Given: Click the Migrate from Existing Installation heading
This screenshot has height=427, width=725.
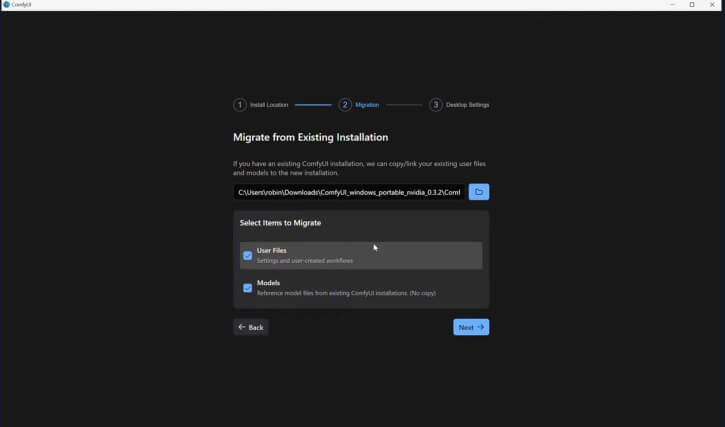Looking at the screenshot, I should pyautogui.click(x=310, y=137).
